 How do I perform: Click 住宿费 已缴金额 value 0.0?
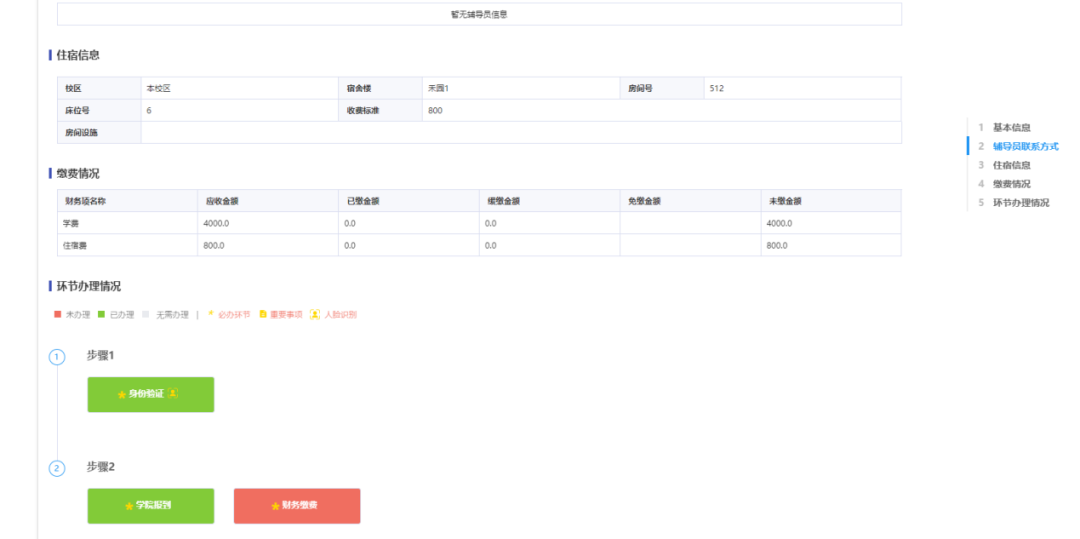pos(350,245)
